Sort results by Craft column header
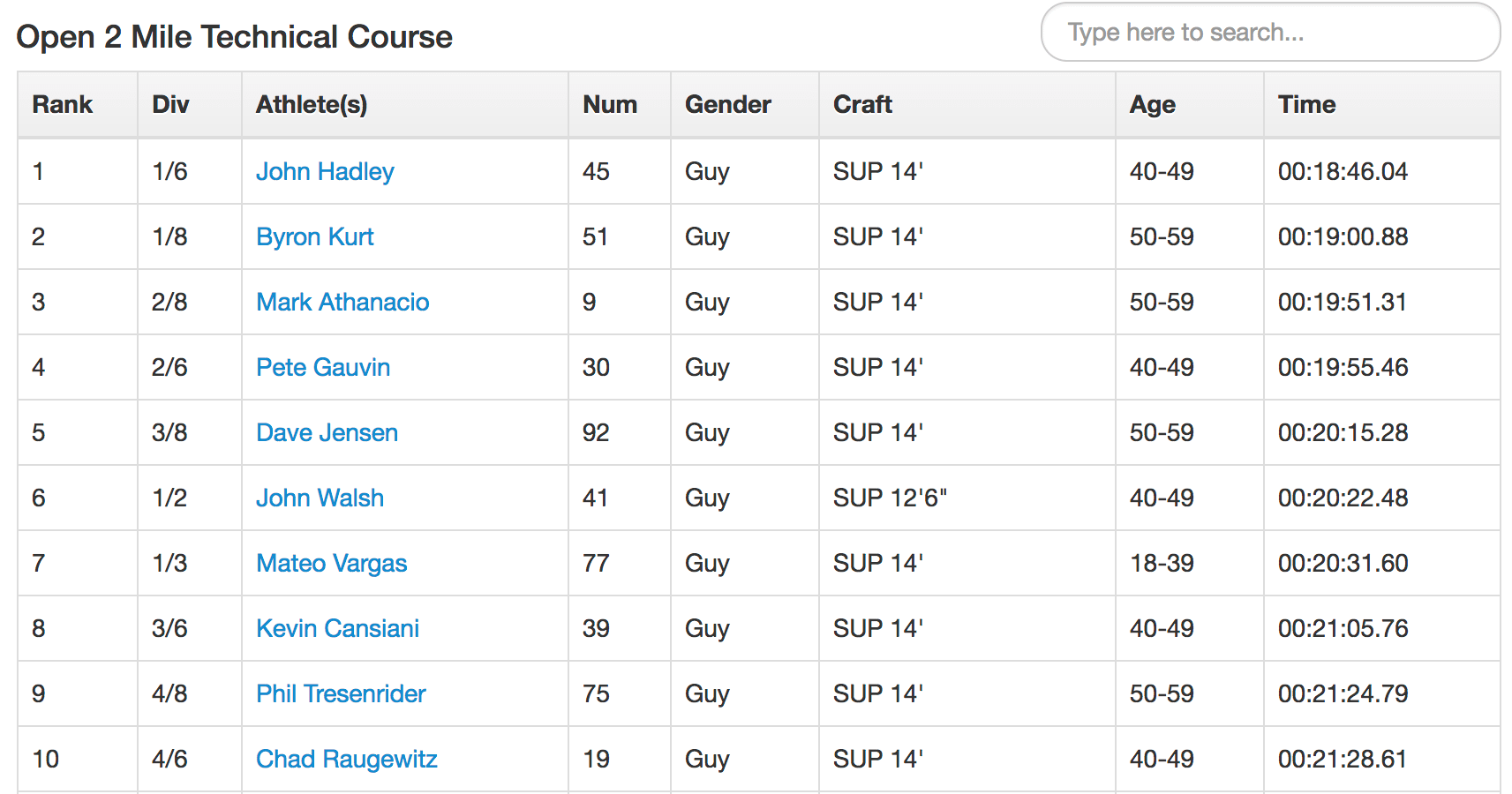Viewport: 1512px width, 794px height. coord(862,104)
